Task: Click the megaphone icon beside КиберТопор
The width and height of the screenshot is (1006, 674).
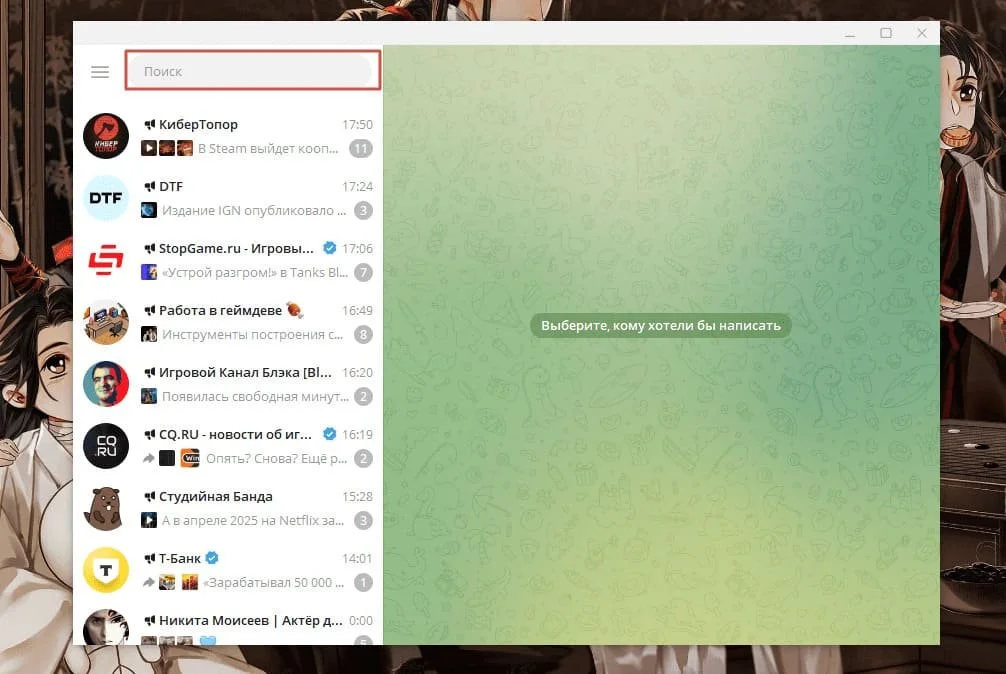Action: pos(149,124)
